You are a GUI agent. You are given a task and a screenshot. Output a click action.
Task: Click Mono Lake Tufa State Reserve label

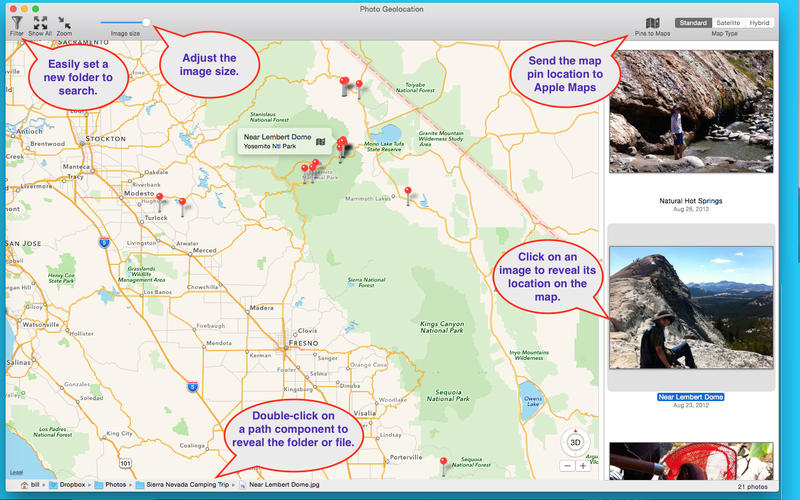point(384,146)
